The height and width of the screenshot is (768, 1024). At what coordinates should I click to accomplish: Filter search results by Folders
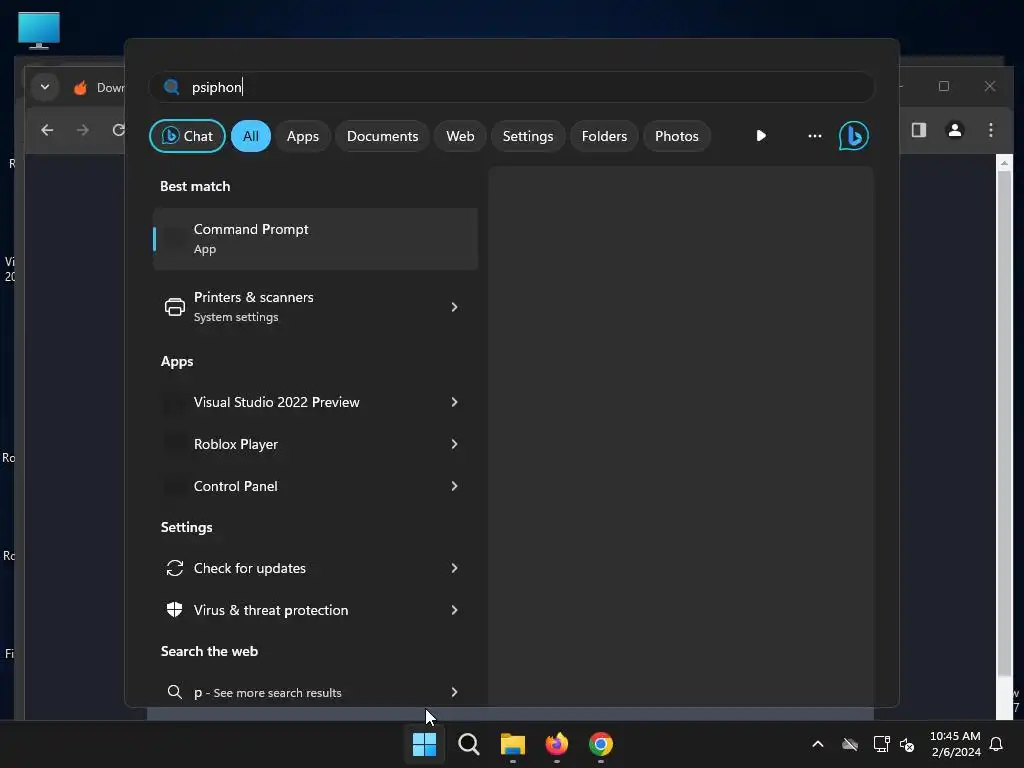pyautogui.click(x=604, y=136)
